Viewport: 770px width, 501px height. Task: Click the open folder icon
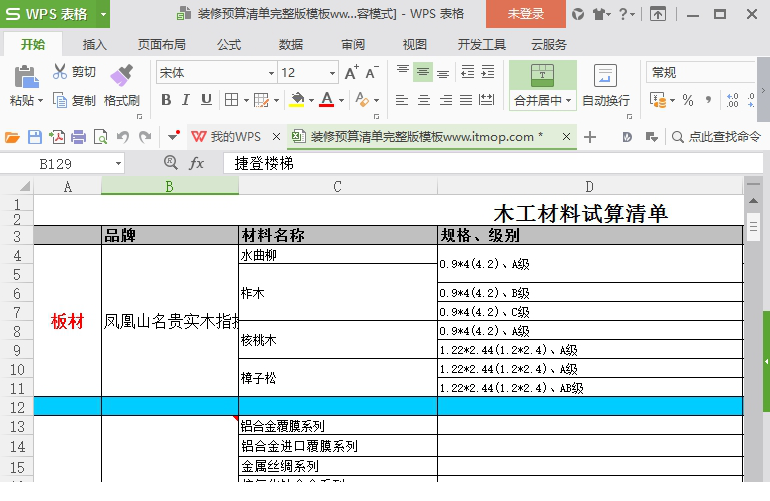click(x=12, y=137)
